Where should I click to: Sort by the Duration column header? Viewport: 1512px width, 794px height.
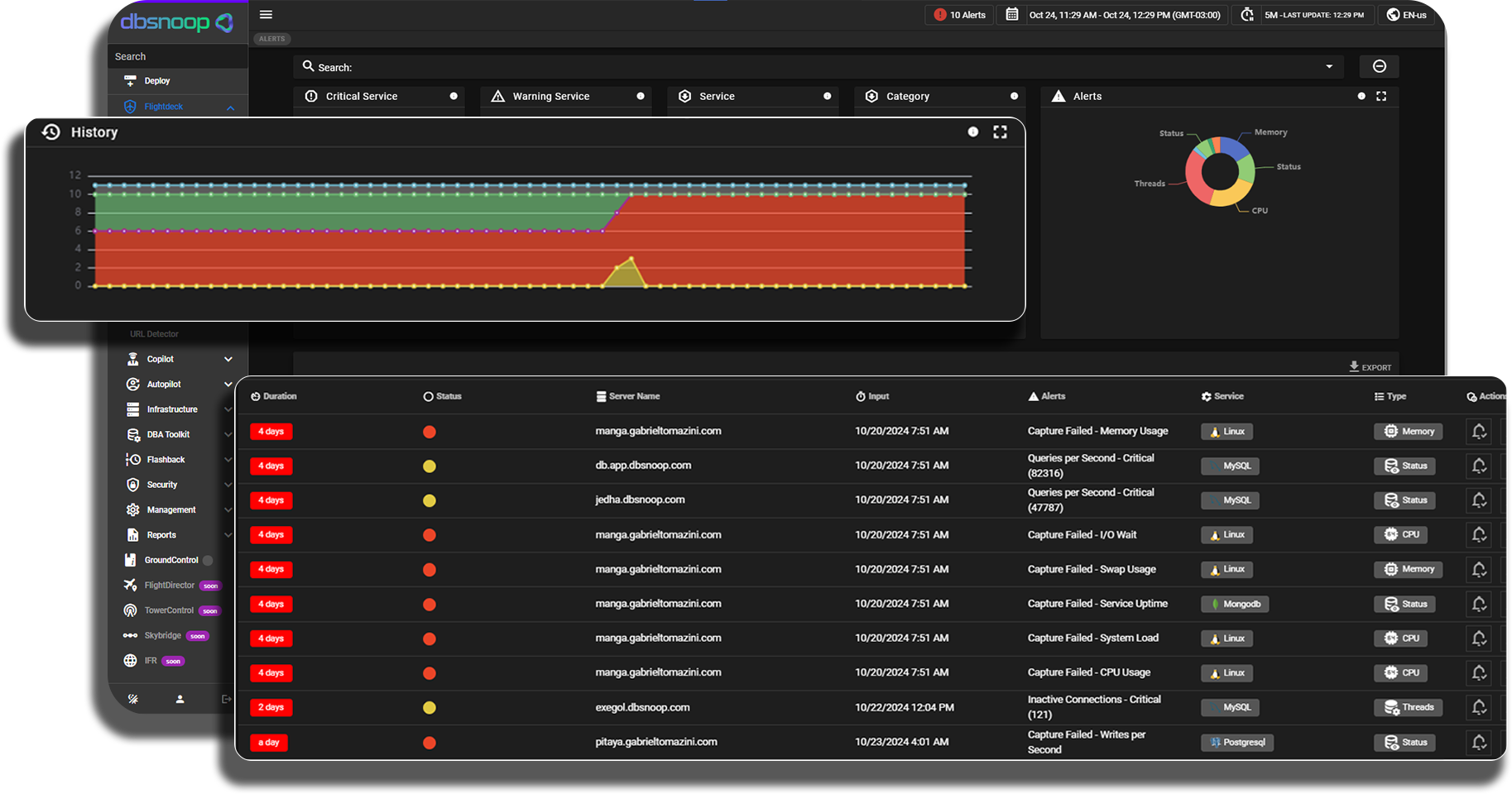[274, 396]
